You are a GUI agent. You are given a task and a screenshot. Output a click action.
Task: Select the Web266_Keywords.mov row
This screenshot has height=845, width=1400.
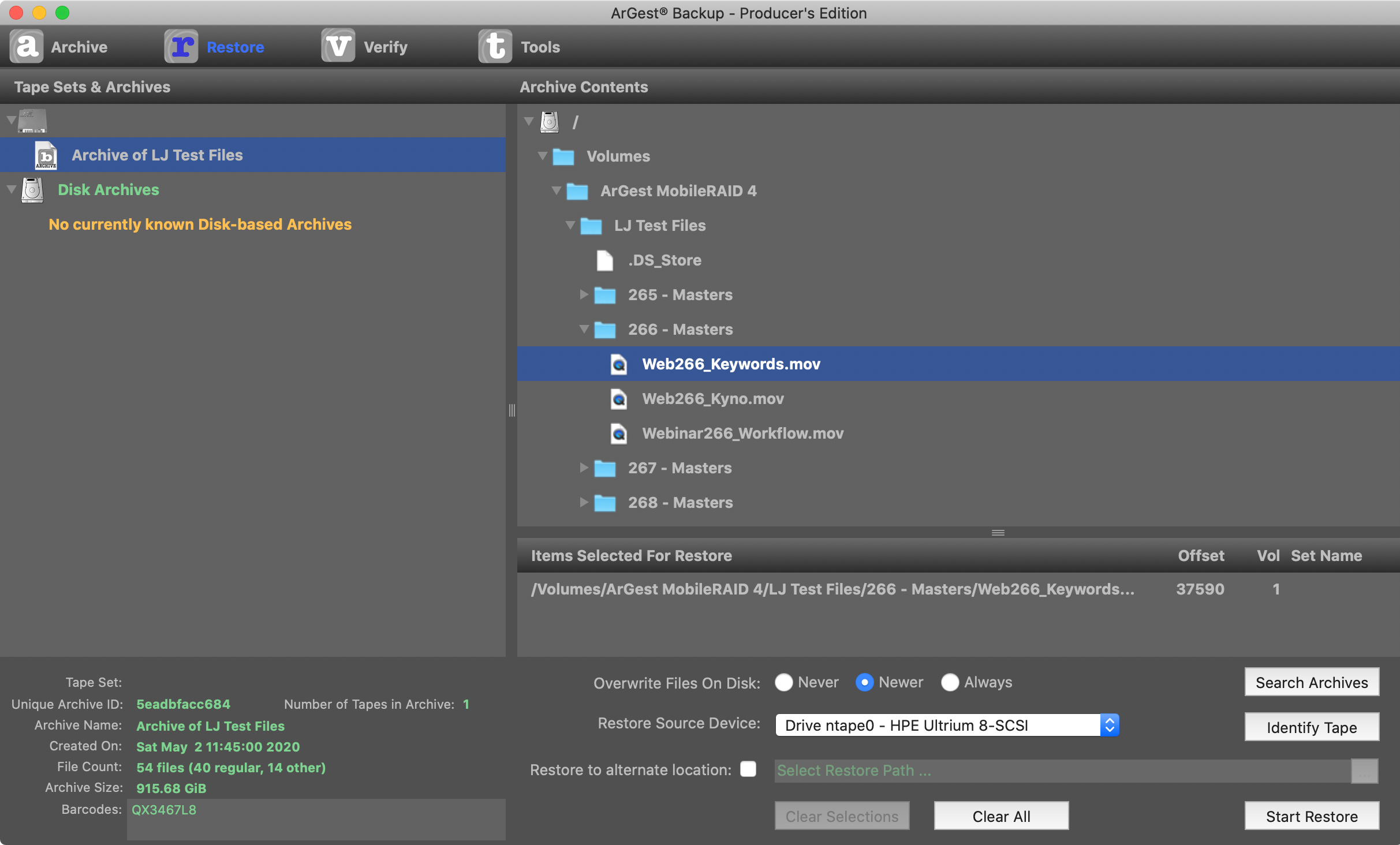tap(958, 364)
